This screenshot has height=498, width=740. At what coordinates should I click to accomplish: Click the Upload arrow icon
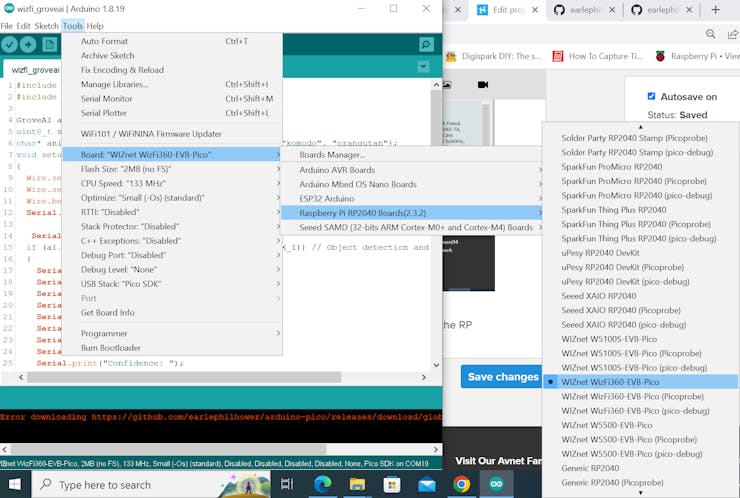28,45
